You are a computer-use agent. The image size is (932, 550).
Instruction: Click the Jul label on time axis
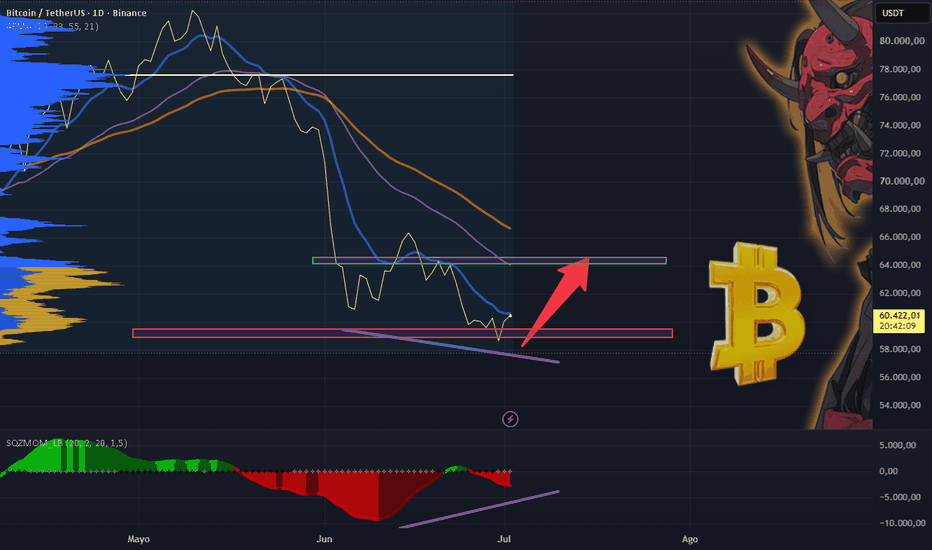[x=503, y=539]
